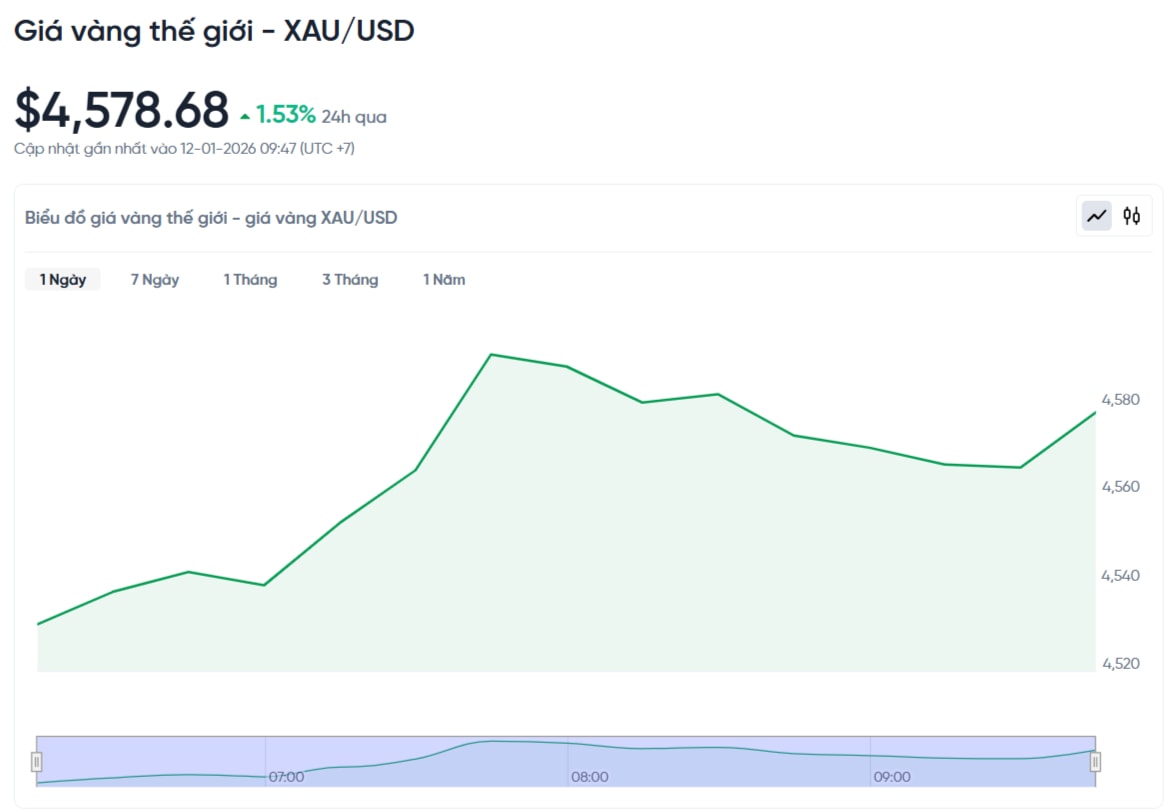This screenshot has width=1168, height=812.
Task: Grab the left range selector handle
Action: 37,762
